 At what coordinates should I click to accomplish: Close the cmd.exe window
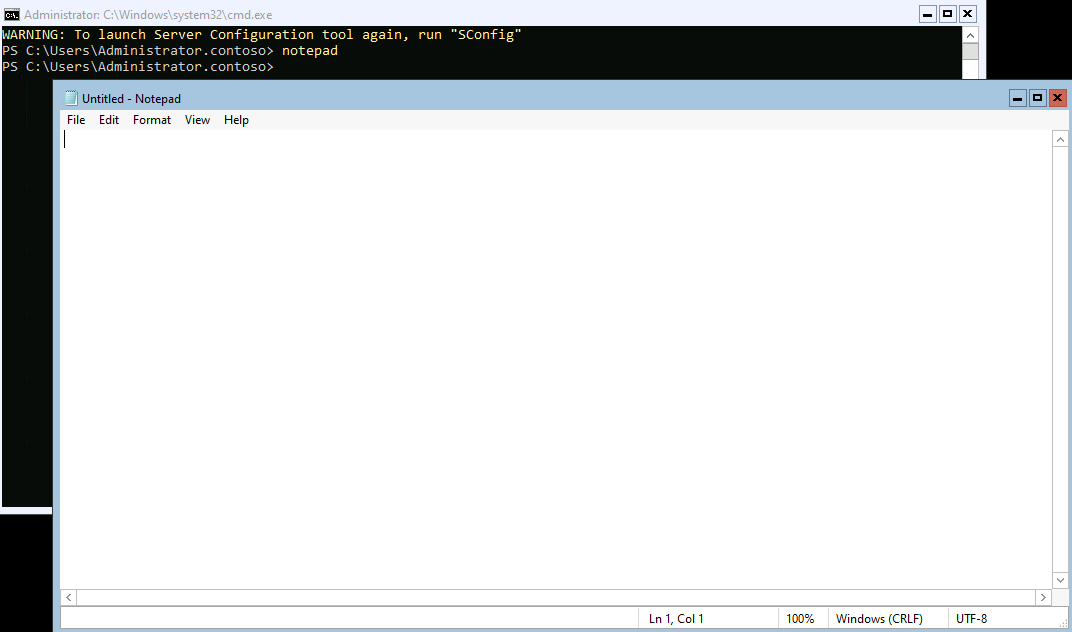point(967,14)
